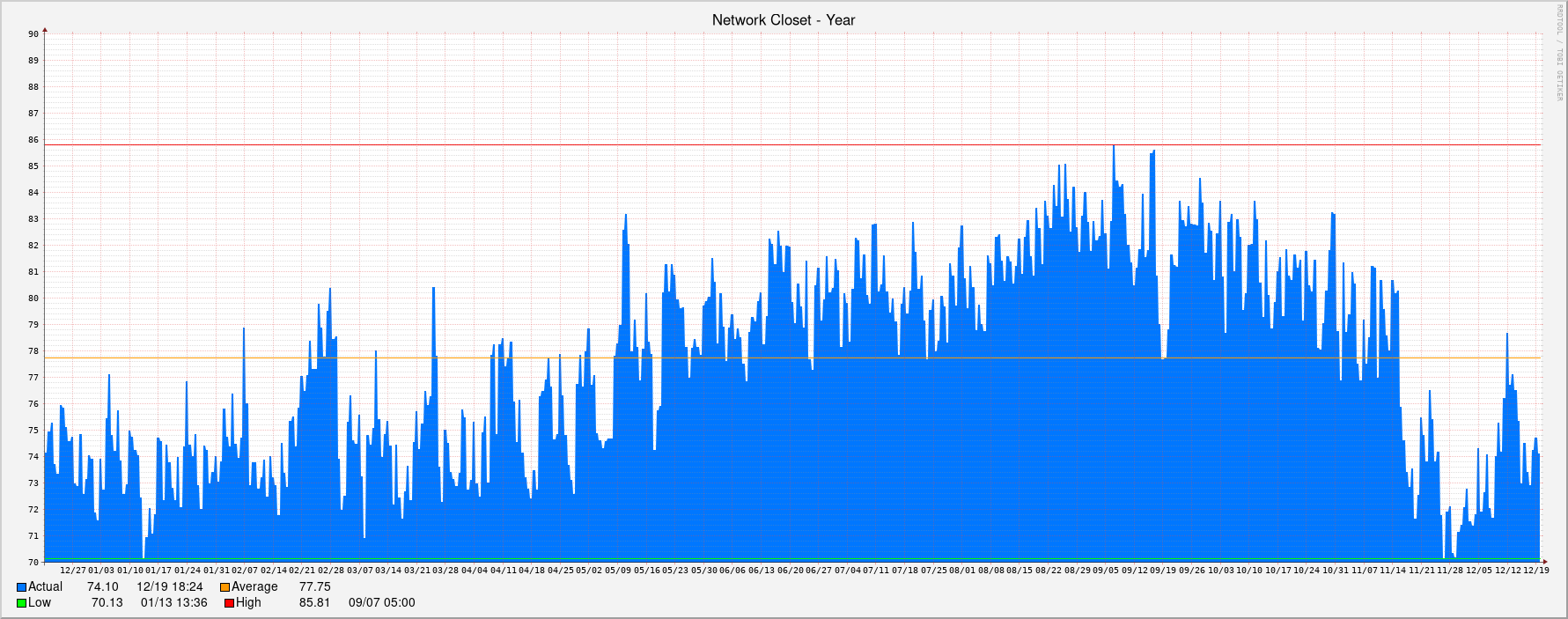The width and height of the screenshot is (1568, 619).
Task: Click the High value 85.81 in legend
Action: pyautogui.click(x=314, y=603)
